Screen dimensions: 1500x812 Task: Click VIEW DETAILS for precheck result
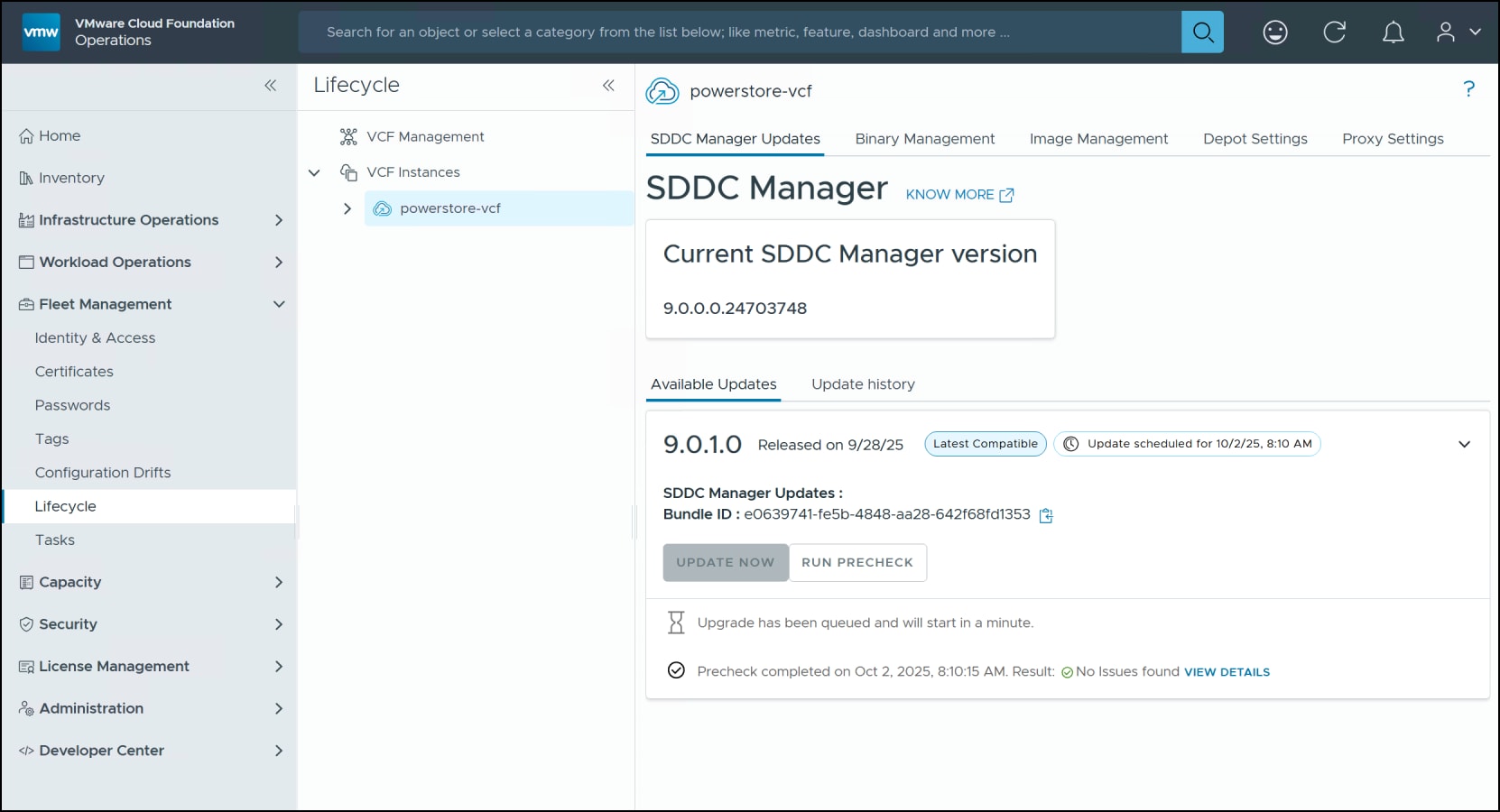(1227, 672)
